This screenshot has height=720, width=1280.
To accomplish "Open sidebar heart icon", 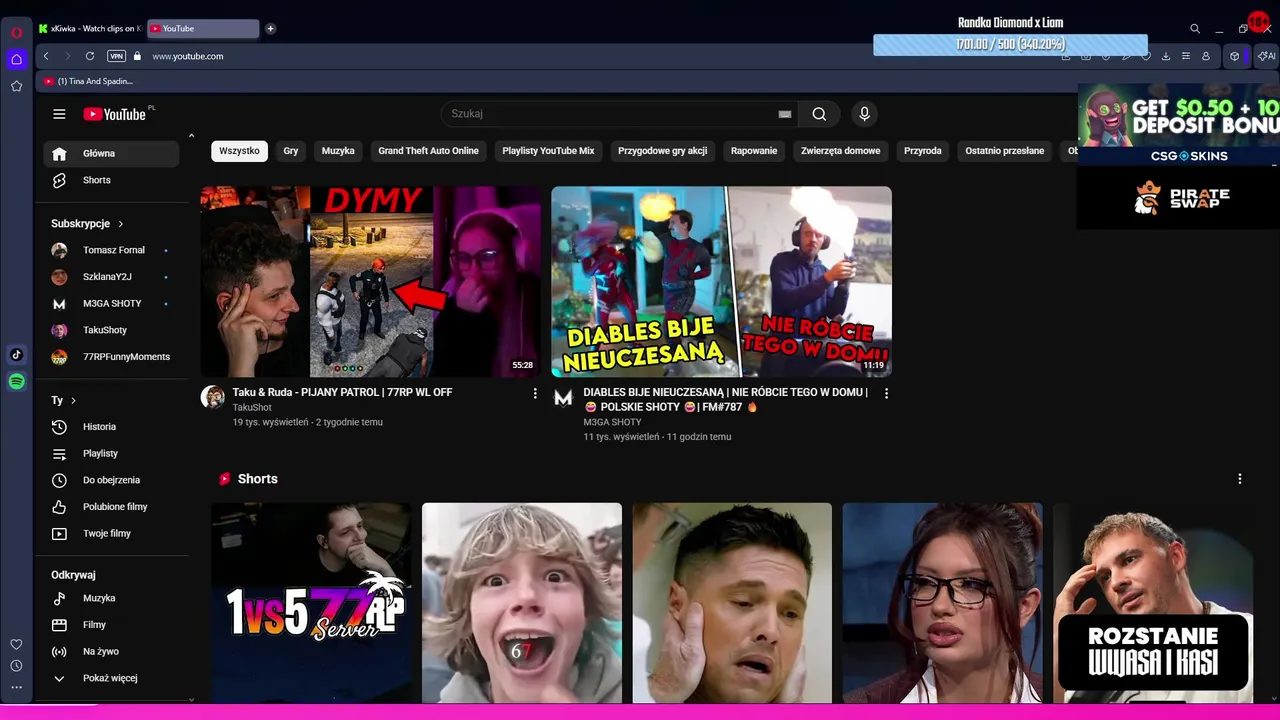I will (x=16, y=644).
